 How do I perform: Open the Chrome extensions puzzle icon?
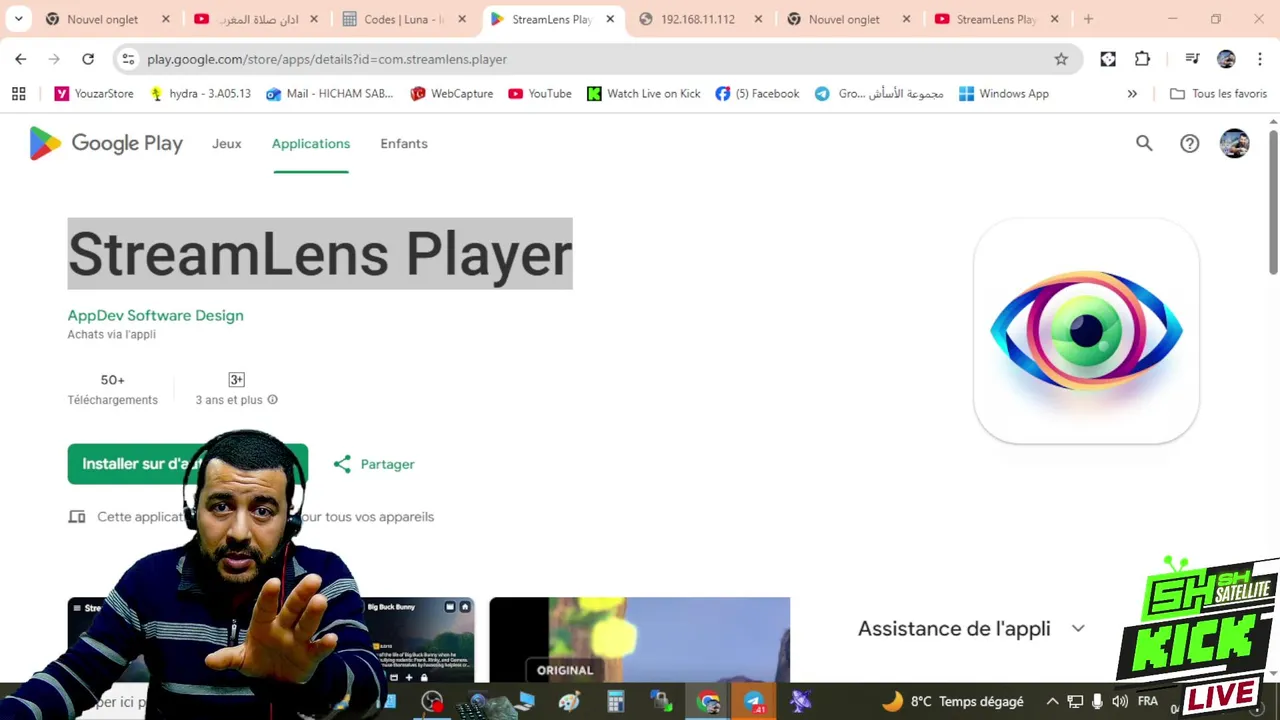coord(1142,59)
